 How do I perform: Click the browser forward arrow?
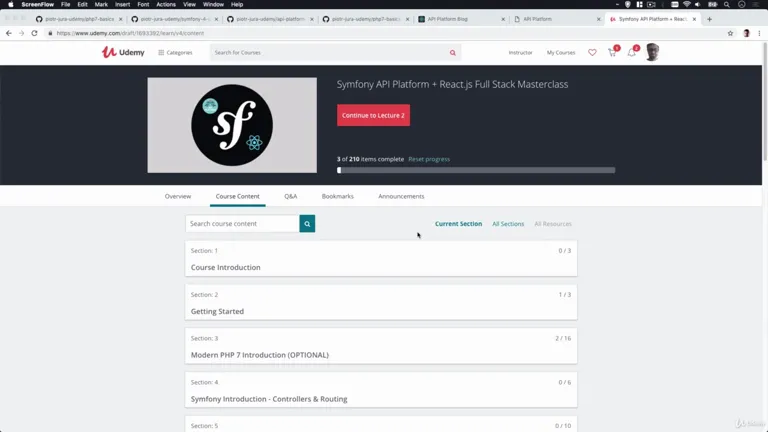tap(21, 33)
